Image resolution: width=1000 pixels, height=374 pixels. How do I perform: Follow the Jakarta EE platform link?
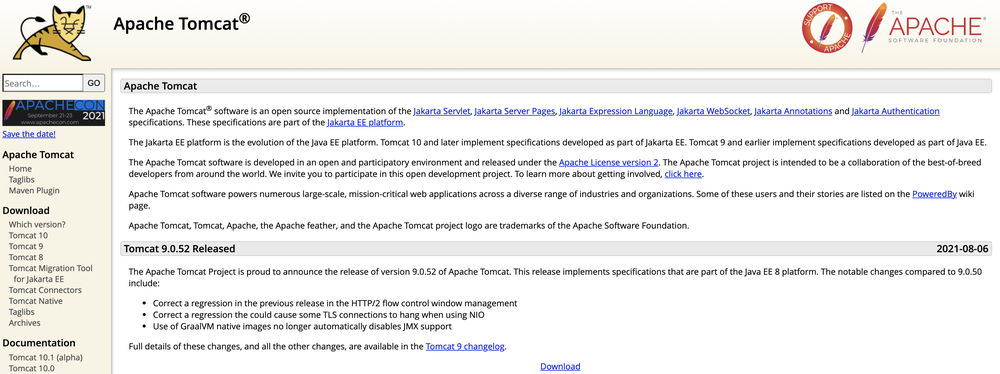(365, 122)
